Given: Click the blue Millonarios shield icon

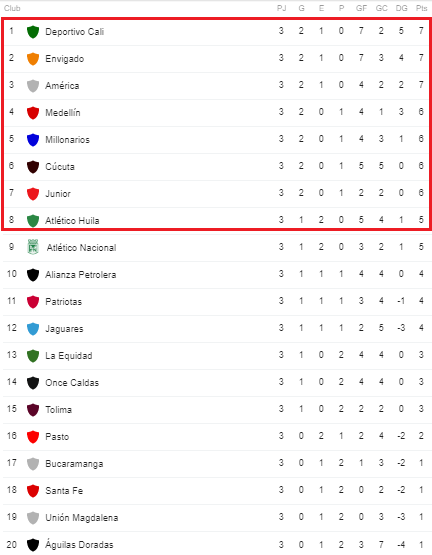Looking at the screenshot, I should coord(33,140).
